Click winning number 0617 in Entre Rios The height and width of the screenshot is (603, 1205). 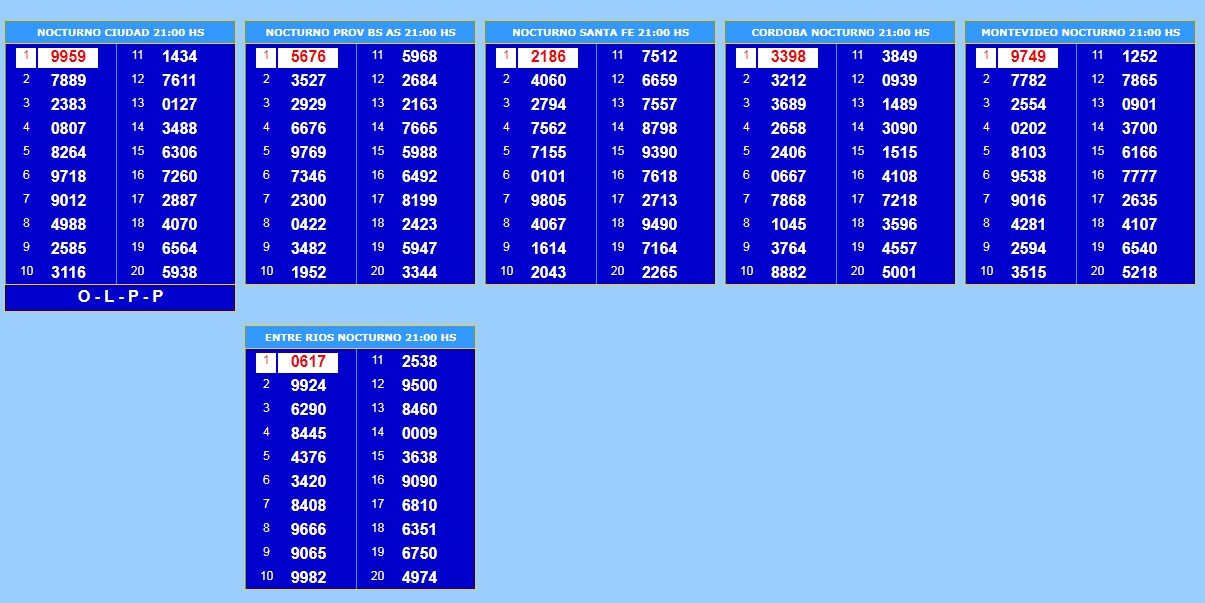pyautogui.click(x=308, y=362)
